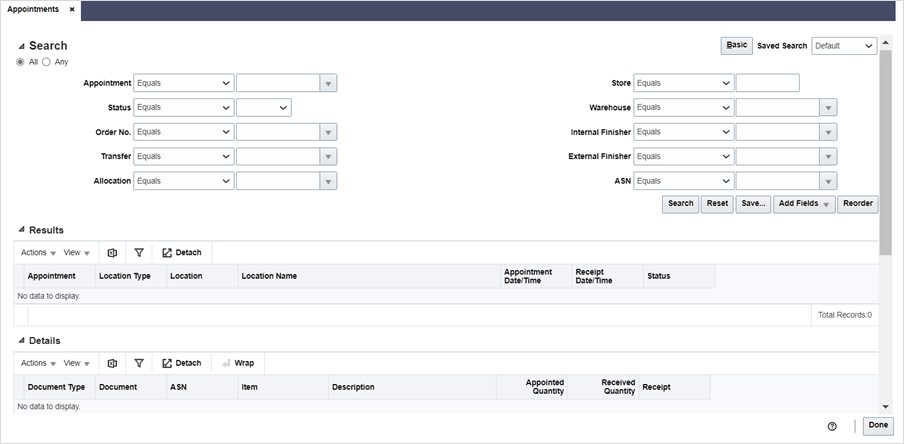
Task: Switch to Basic search mode
Action: (x=737, y=46)
